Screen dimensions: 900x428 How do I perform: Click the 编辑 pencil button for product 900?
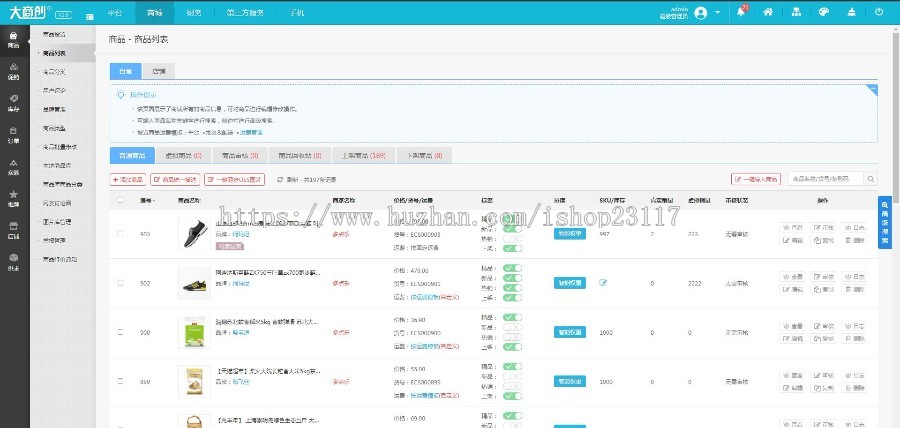click(791, 339)
